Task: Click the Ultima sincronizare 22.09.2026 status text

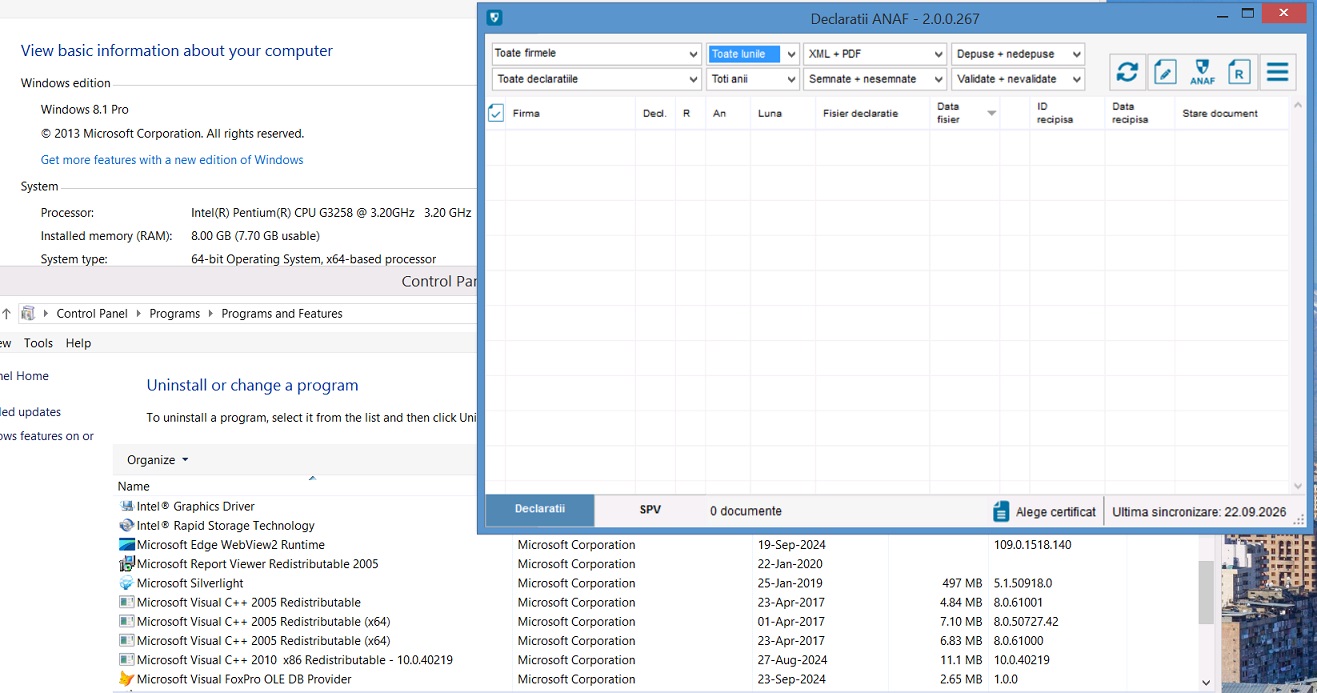Action: [1199, 512]
